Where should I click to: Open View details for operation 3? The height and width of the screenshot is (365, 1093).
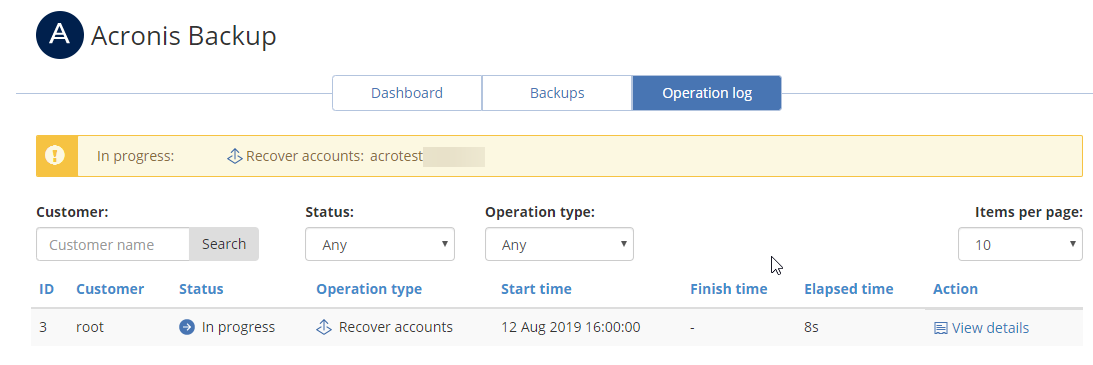pyautogui.click(x=981, y=328)
